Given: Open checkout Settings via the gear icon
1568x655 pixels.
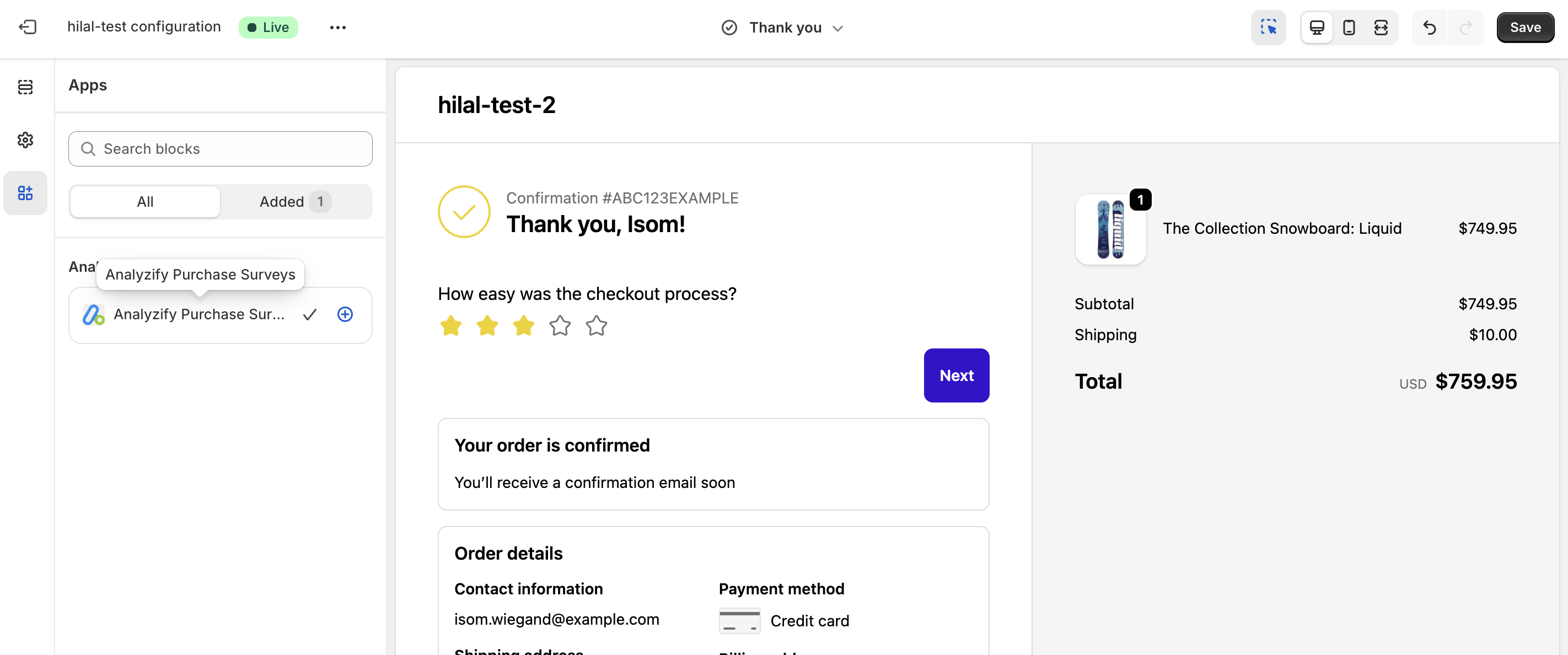Looking at the screenshot, I should click(25, 139).
